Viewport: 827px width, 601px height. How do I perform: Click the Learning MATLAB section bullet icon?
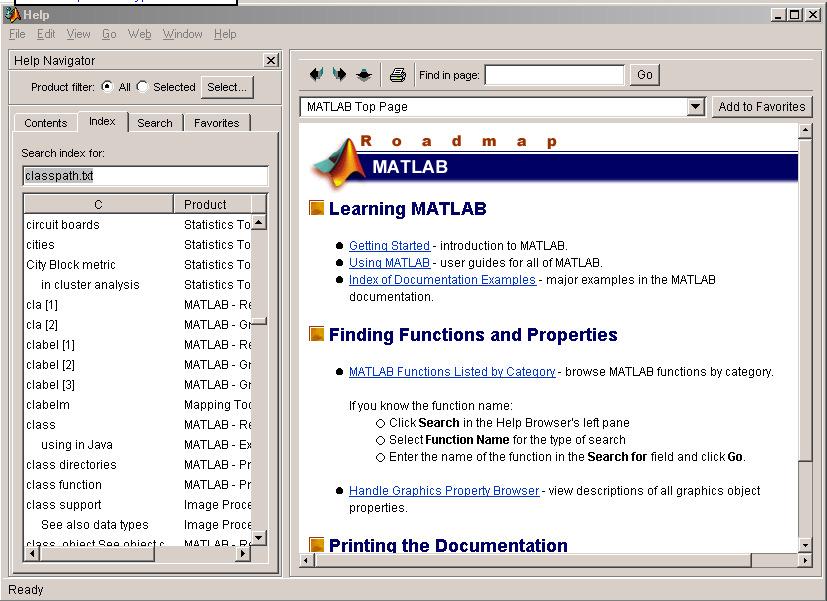click(316, 208)
